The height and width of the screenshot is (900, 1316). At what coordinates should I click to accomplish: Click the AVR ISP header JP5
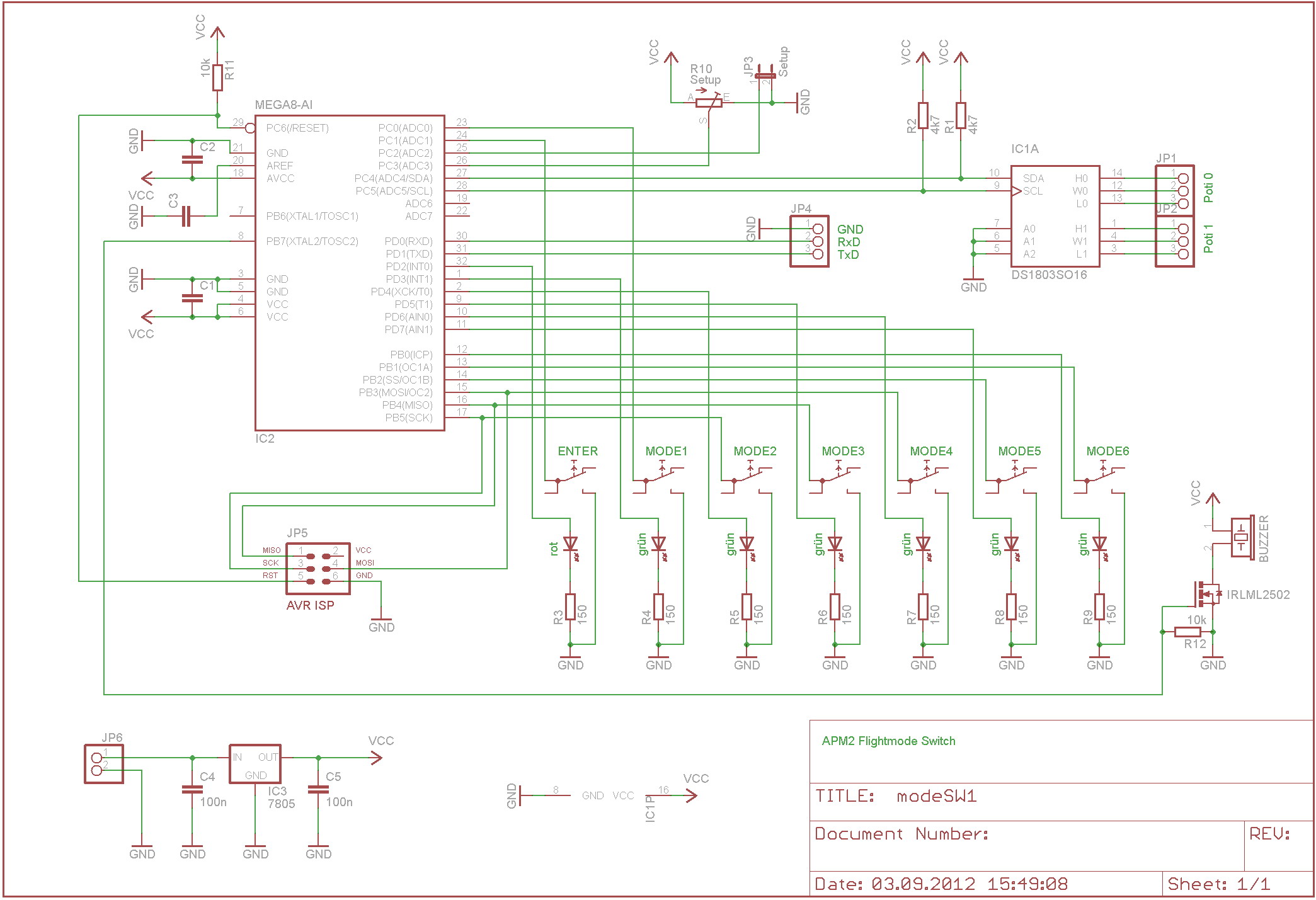[x=318, y=569]
